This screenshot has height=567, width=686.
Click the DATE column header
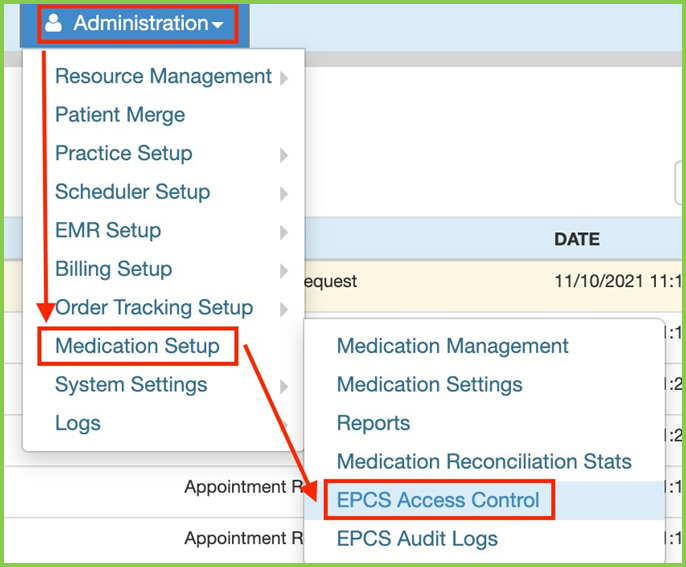[577, 240]
